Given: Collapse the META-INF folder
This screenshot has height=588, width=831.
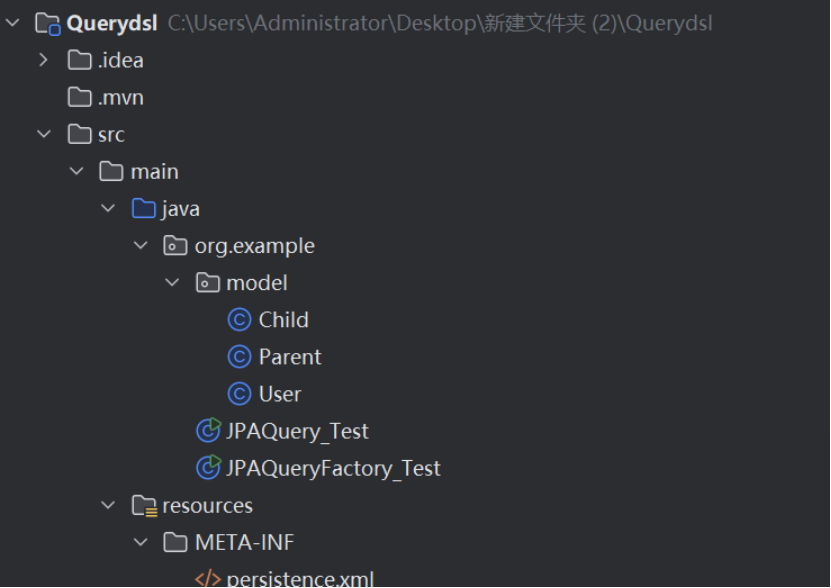Looking at the screenshot, I should [141, 543].
